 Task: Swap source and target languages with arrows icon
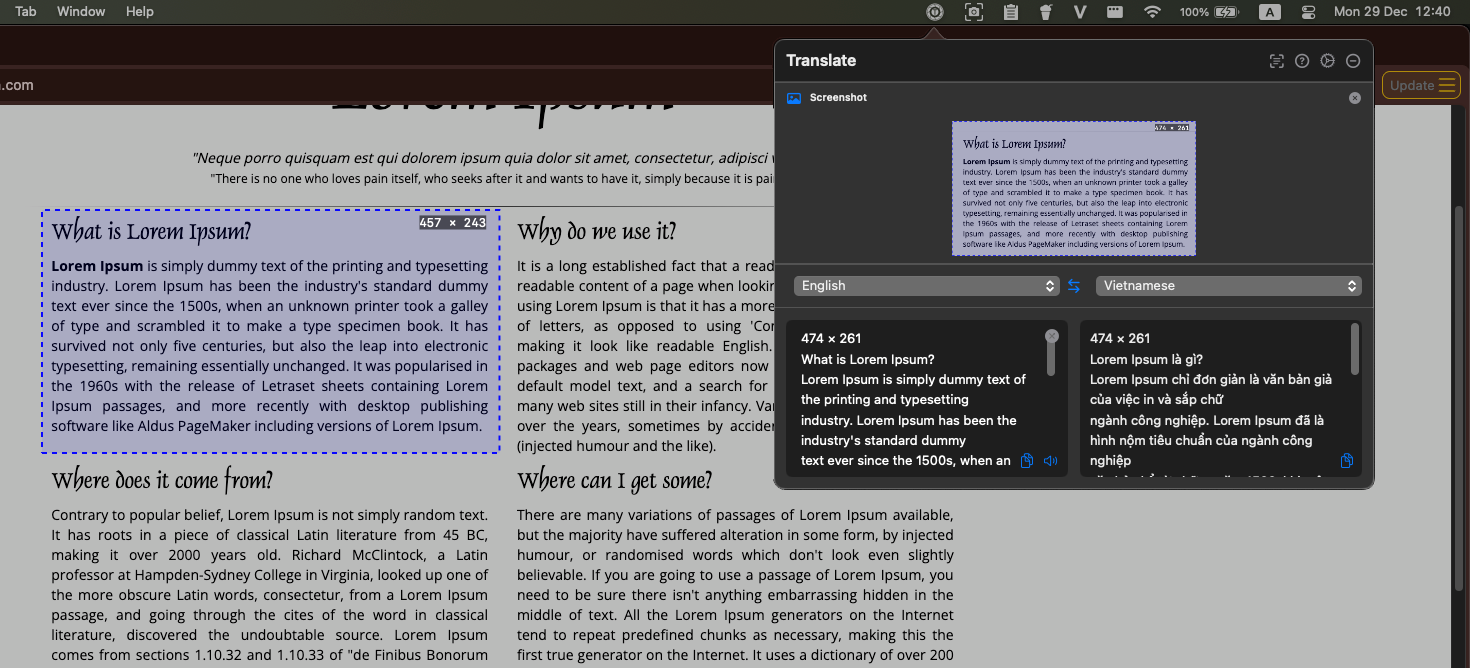pyautogui.click(x=1074, y=285)
